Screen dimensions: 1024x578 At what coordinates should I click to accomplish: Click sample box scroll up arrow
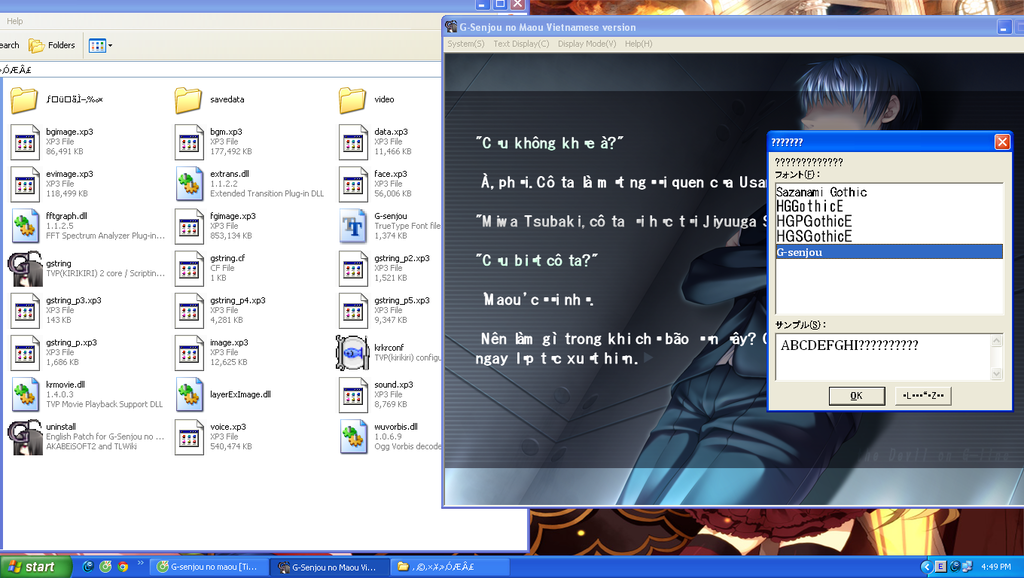997,340
